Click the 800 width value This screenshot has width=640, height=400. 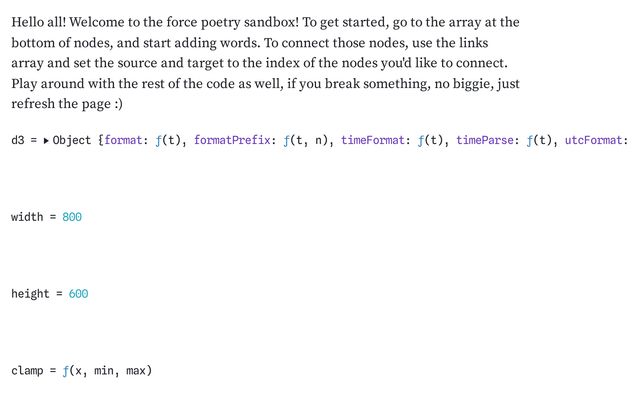pos(72,217)
